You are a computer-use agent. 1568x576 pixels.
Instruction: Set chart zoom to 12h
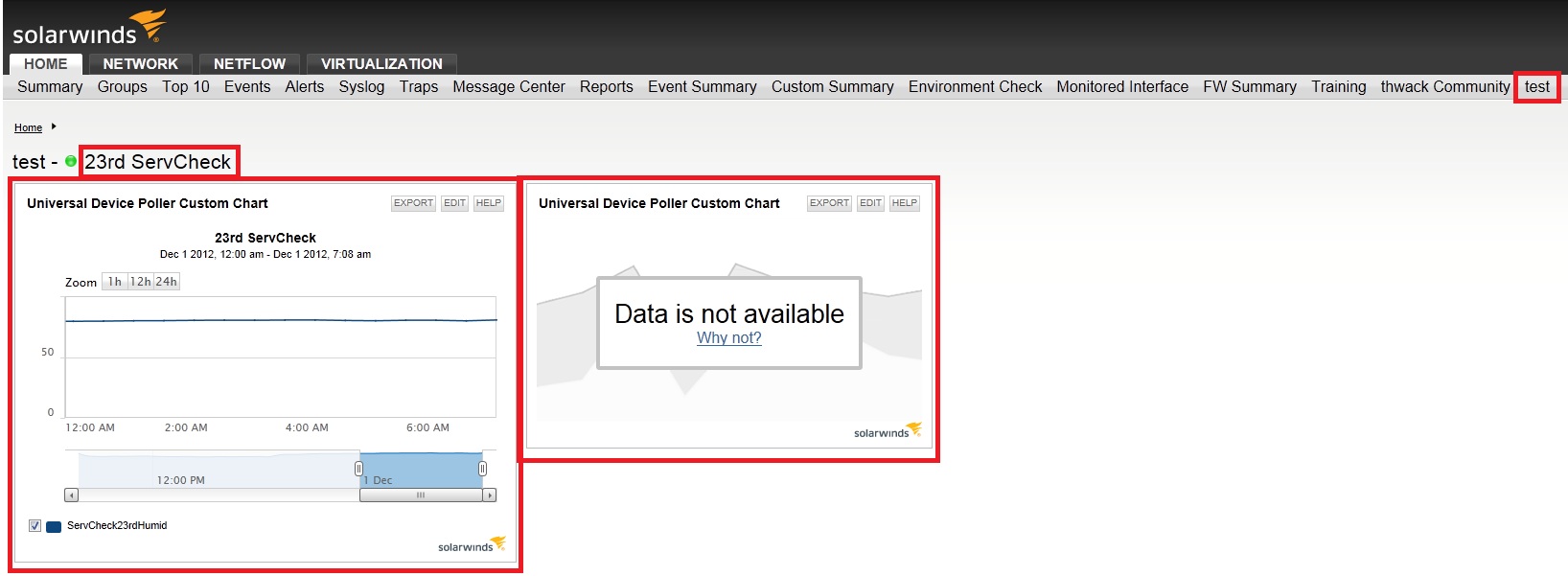pyautogui.click(x=141, y=282)
